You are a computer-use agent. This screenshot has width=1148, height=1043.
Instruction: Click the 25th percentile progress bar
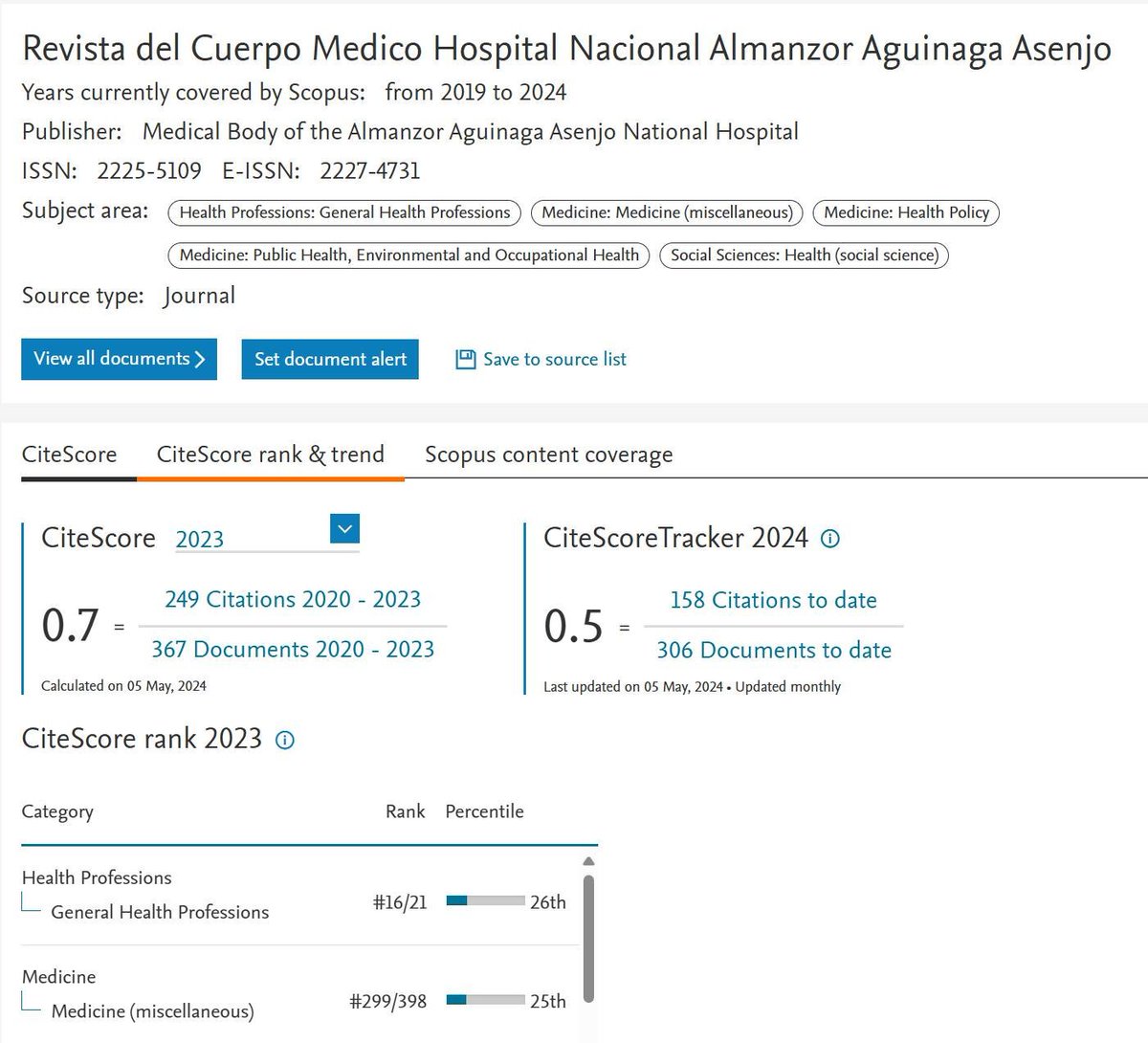point(485,1001)
